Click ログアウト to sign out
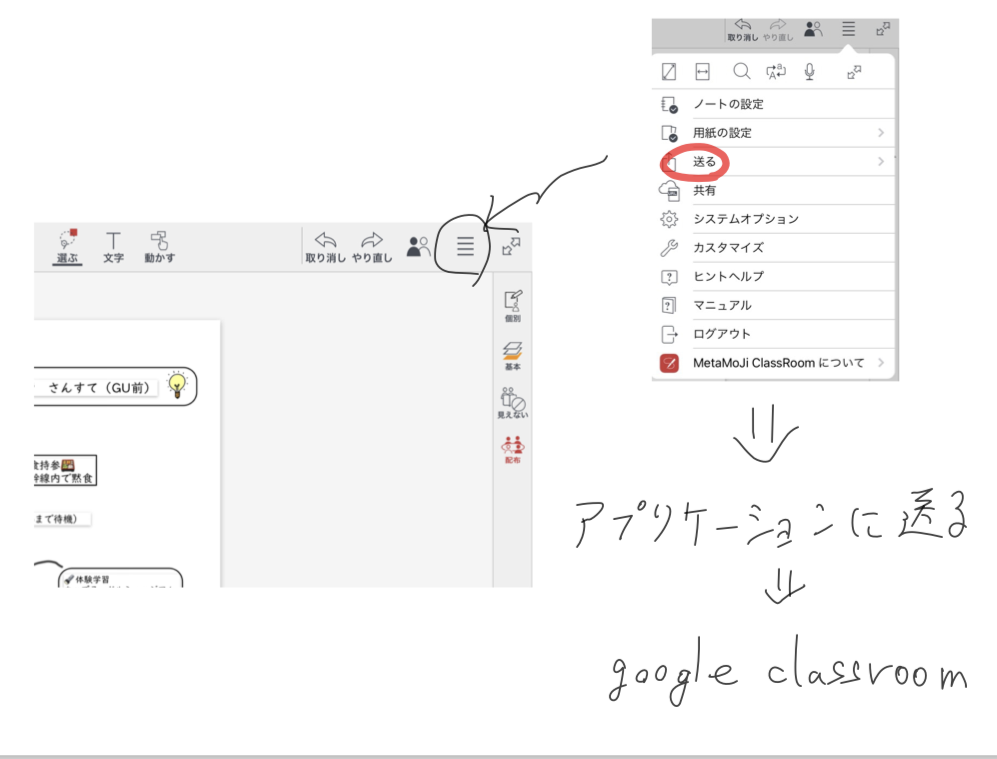 (721, 334)
